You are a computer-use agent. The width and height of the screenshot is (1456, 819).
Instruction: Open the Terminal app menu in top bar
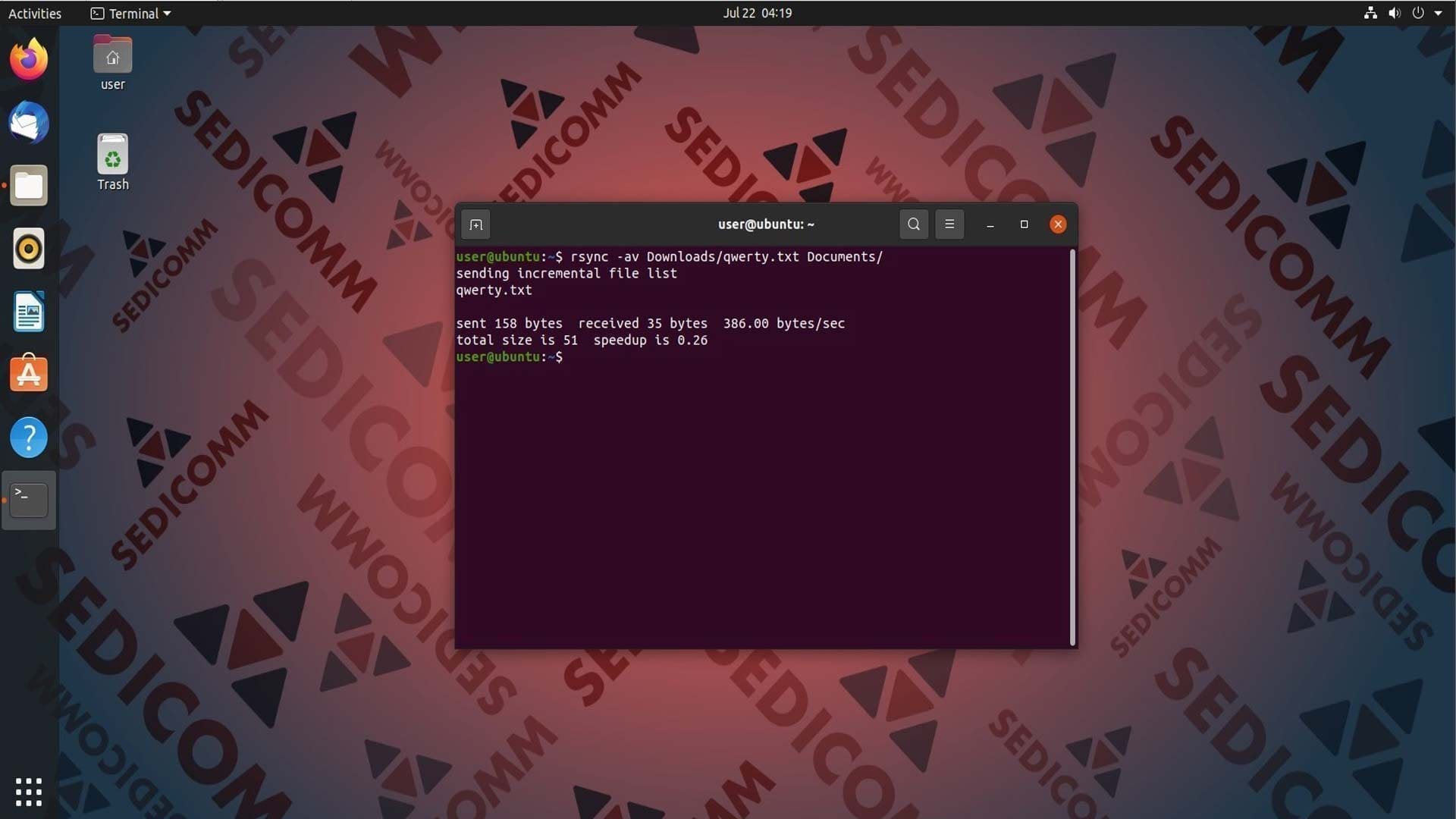[x=130, y=13]
